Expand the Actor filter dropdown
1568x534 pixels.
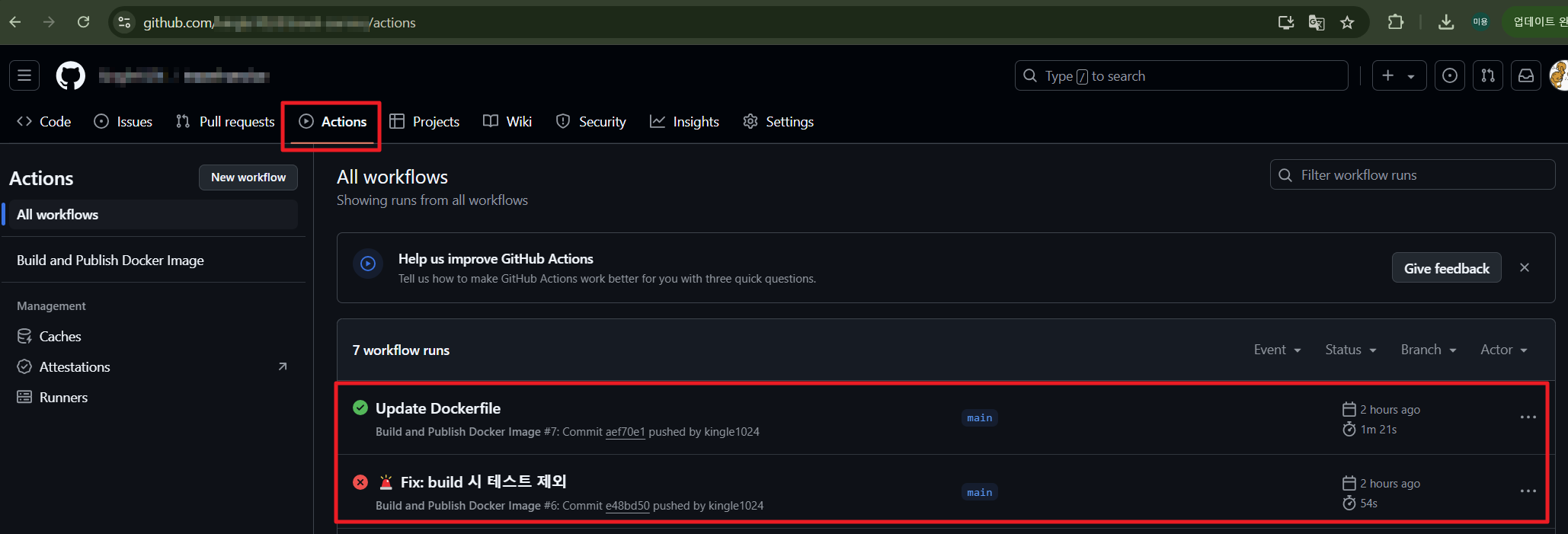click(1503, 350)
